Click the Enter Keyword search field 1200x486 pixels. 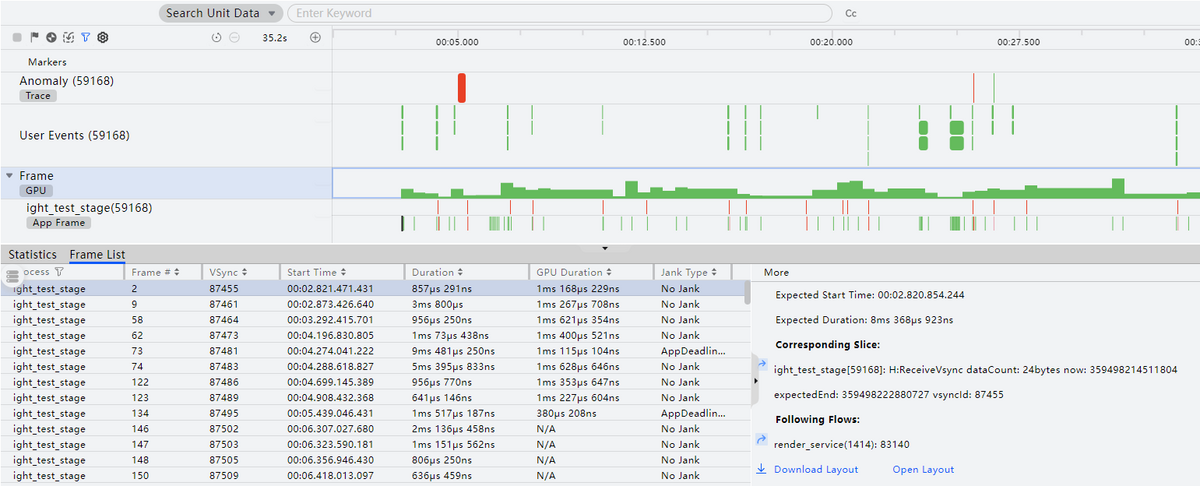(x=560, y=13)
